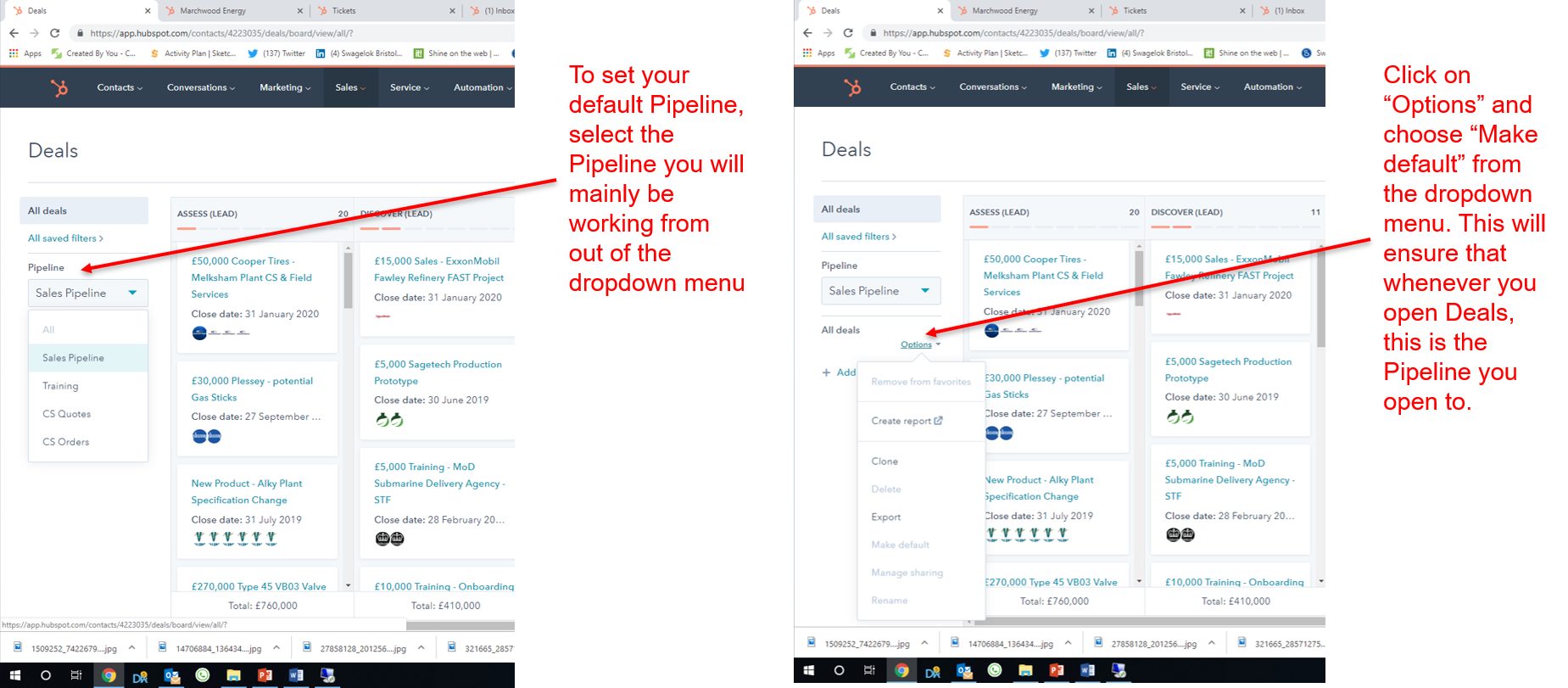The height and width of the screenshot is (688, 1568).
Task: Open the Sales Pipeline dropdown box in left screenshot
Action: [x=88, y=293]
